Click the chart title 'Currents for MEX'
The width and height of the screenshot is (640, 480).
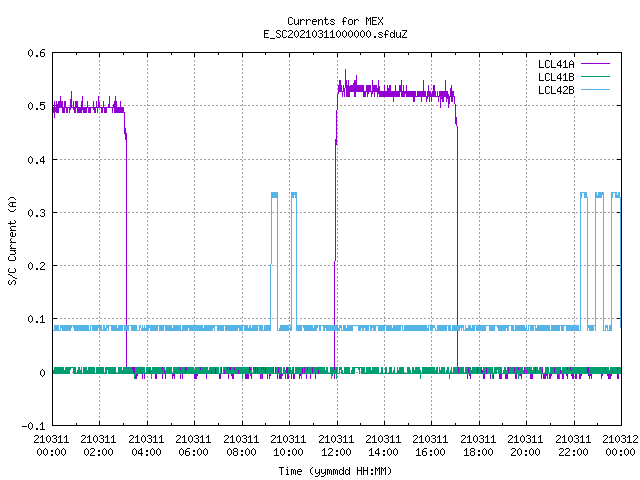[x=335, y=21]
